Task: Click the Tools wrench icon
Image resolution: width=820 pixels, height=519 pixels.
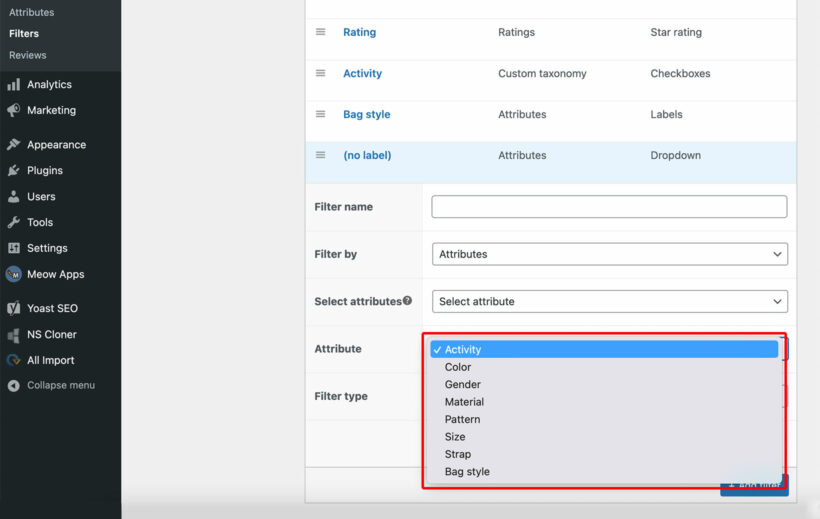Action: [14, 222]
